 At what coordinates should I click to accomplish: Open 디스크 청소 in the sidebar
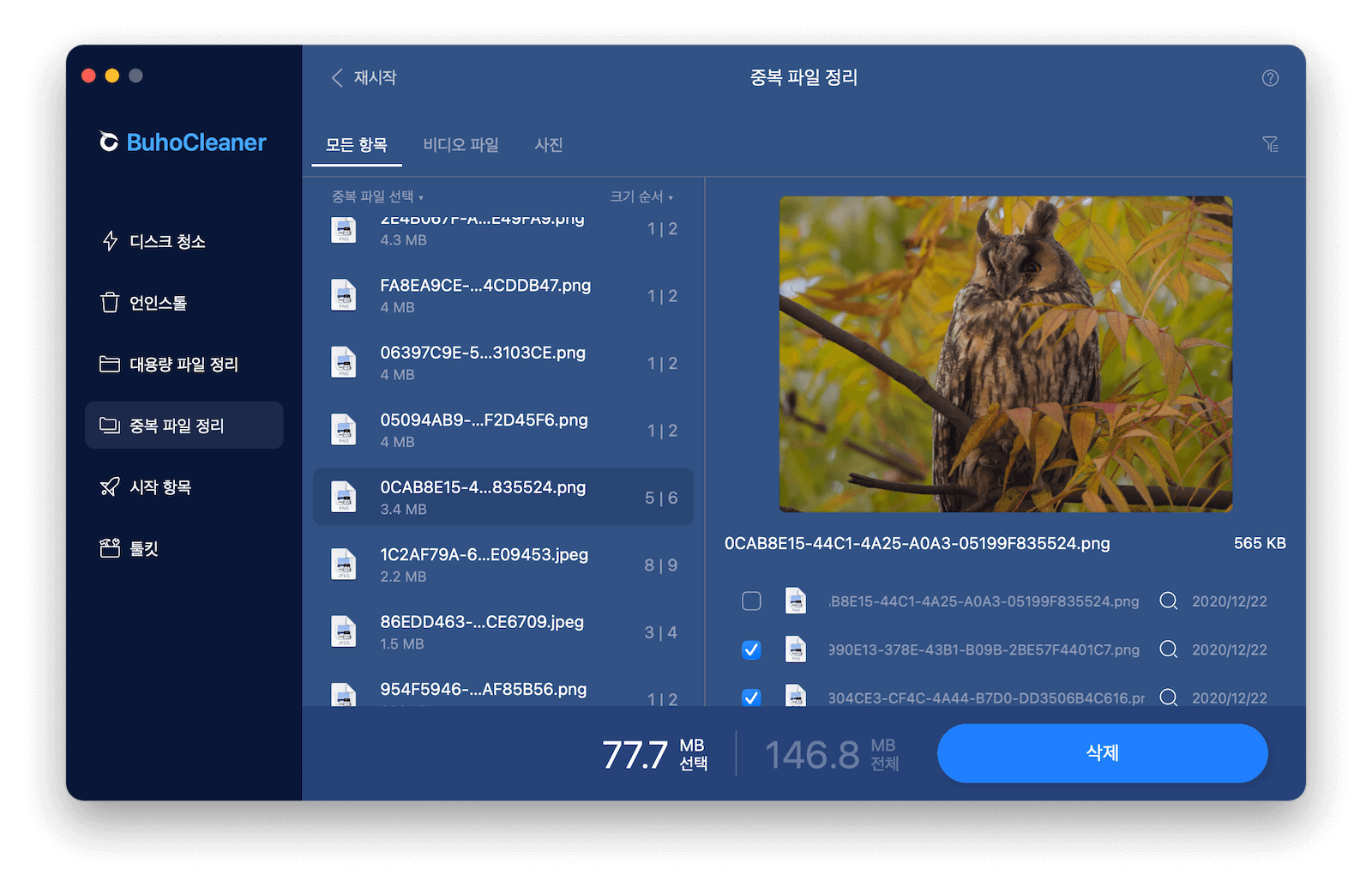(x=184, y=241)
